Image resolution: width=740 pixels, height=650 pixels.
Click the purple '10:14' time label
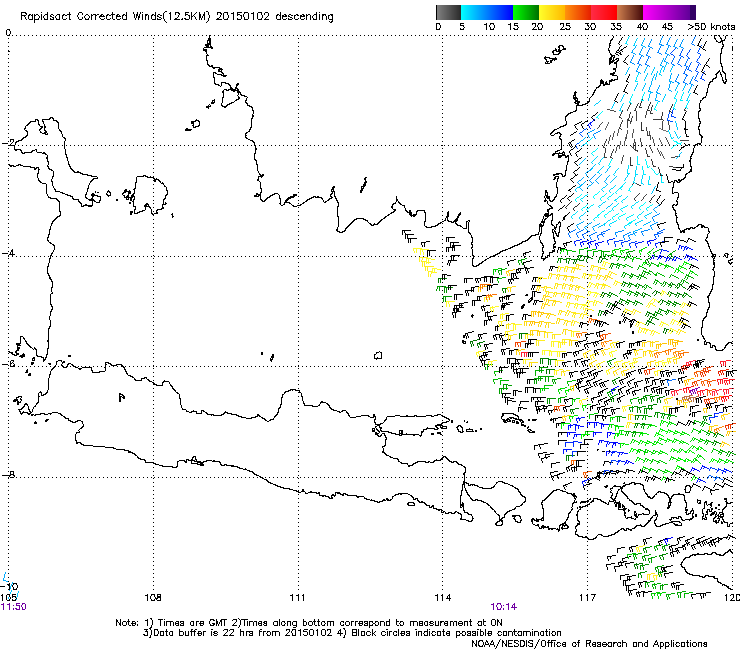[504, 607]
